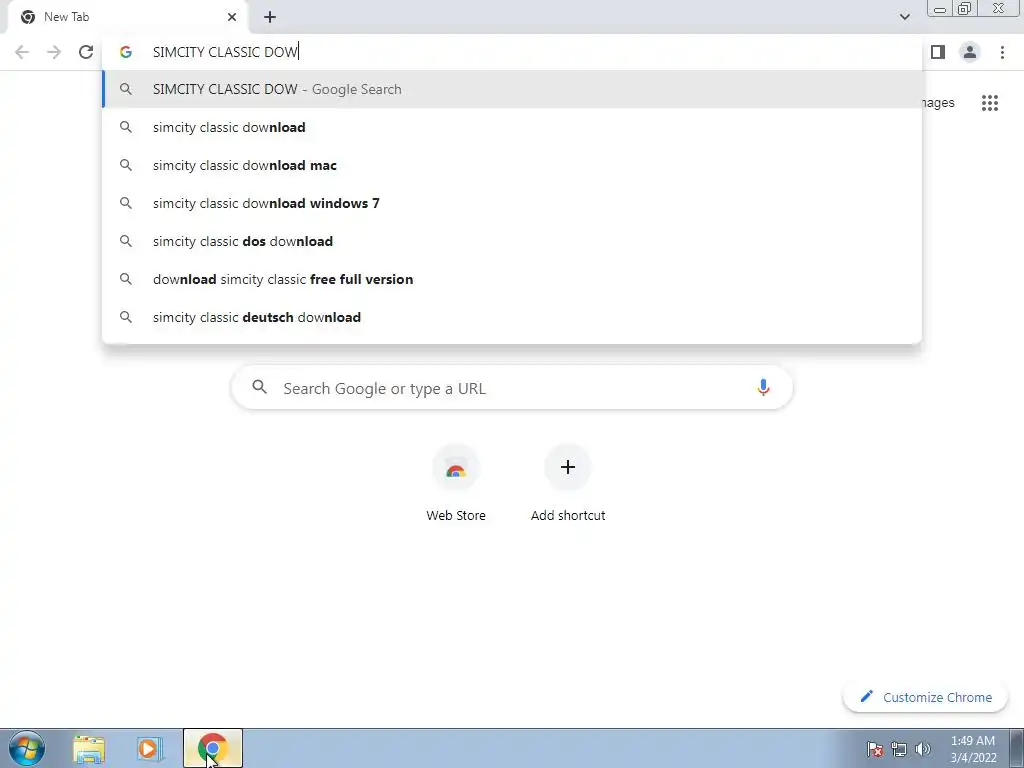This screenshot has width=1024, height=768.
Task: Select 'simcity classic deutsch download' suggestion
Action: tap(512, 317)
